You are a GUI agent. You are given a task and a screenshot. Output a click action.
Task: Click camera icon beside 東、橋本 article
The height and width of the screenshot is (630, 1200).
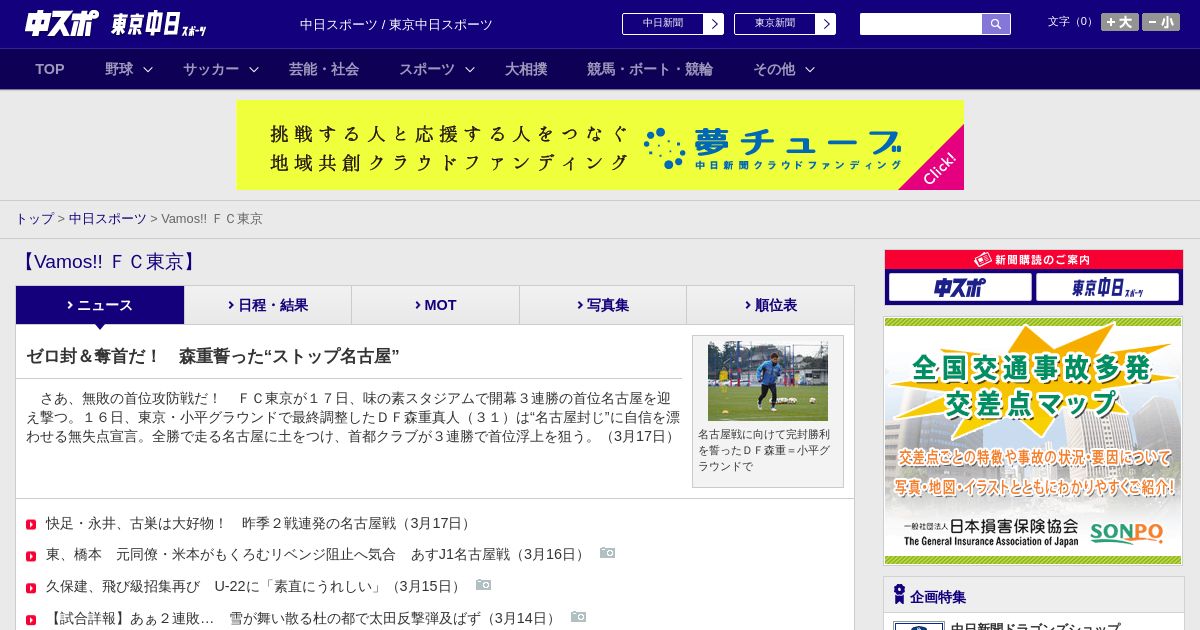[x=607, y=553]
